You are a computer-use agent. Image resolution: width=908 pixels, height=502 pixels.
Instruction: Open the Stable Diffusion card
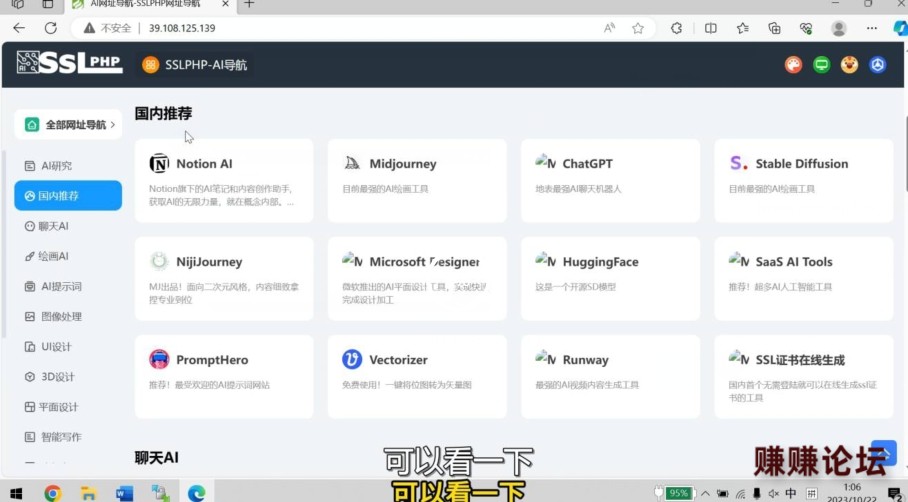point(804,180)
